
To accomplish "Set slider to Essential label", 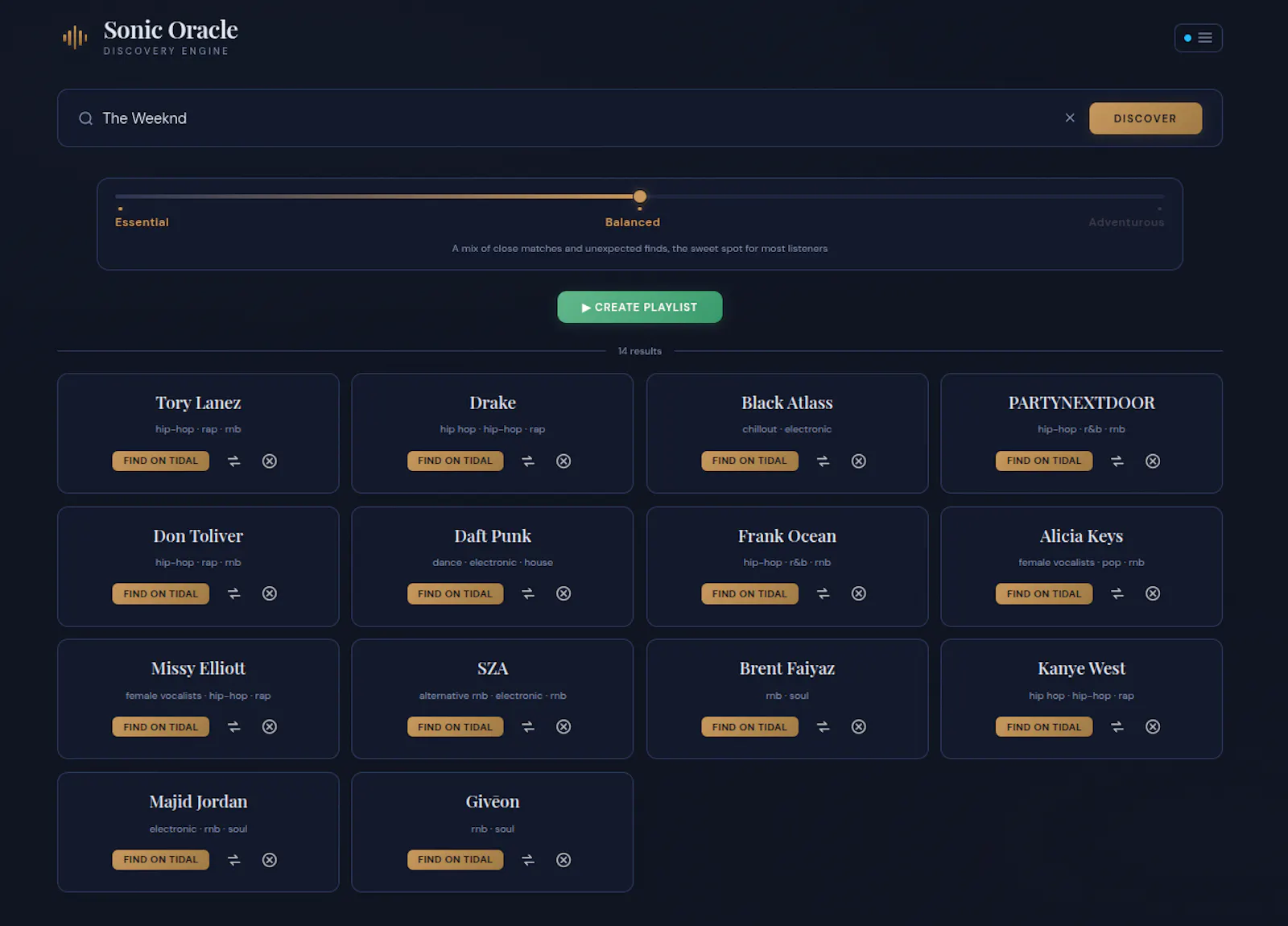I will pyautogui.click(x=142, y=222).
